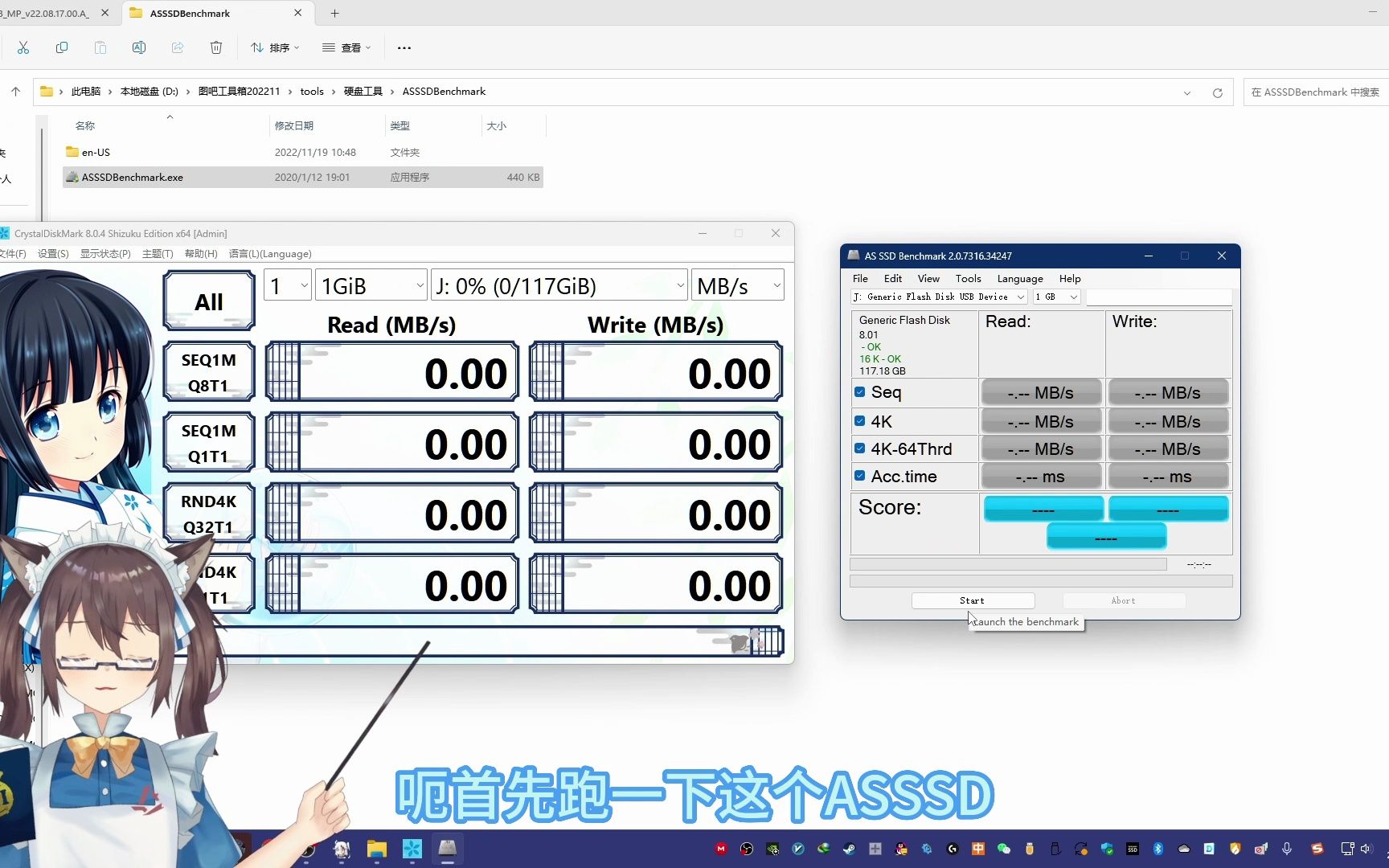Open the NVIDIA tray icon
The width and height of the screenshot is (1389, 868).
[x=772, y=849]
